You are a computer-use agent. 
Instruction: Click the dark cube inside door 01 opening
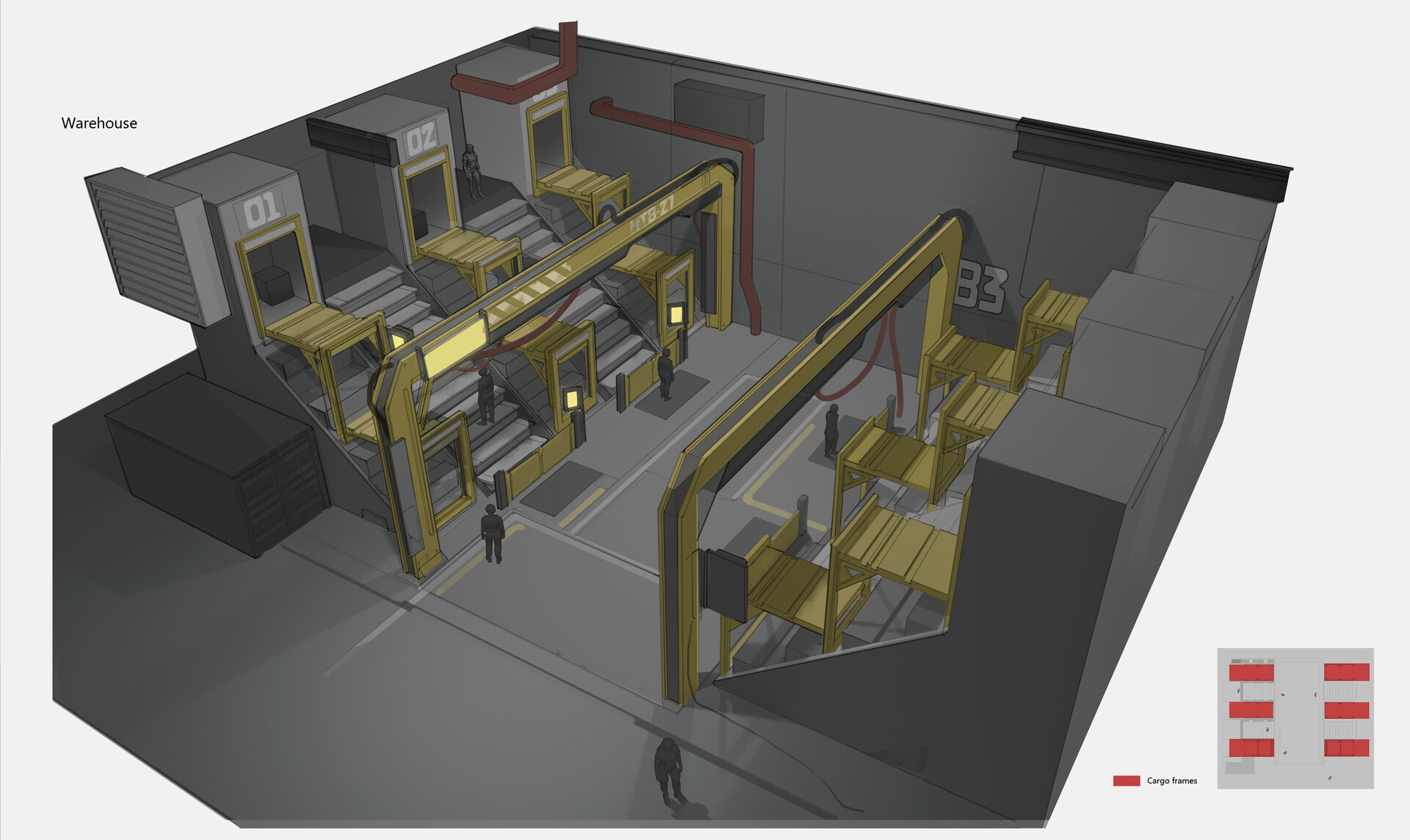(272, 285)
